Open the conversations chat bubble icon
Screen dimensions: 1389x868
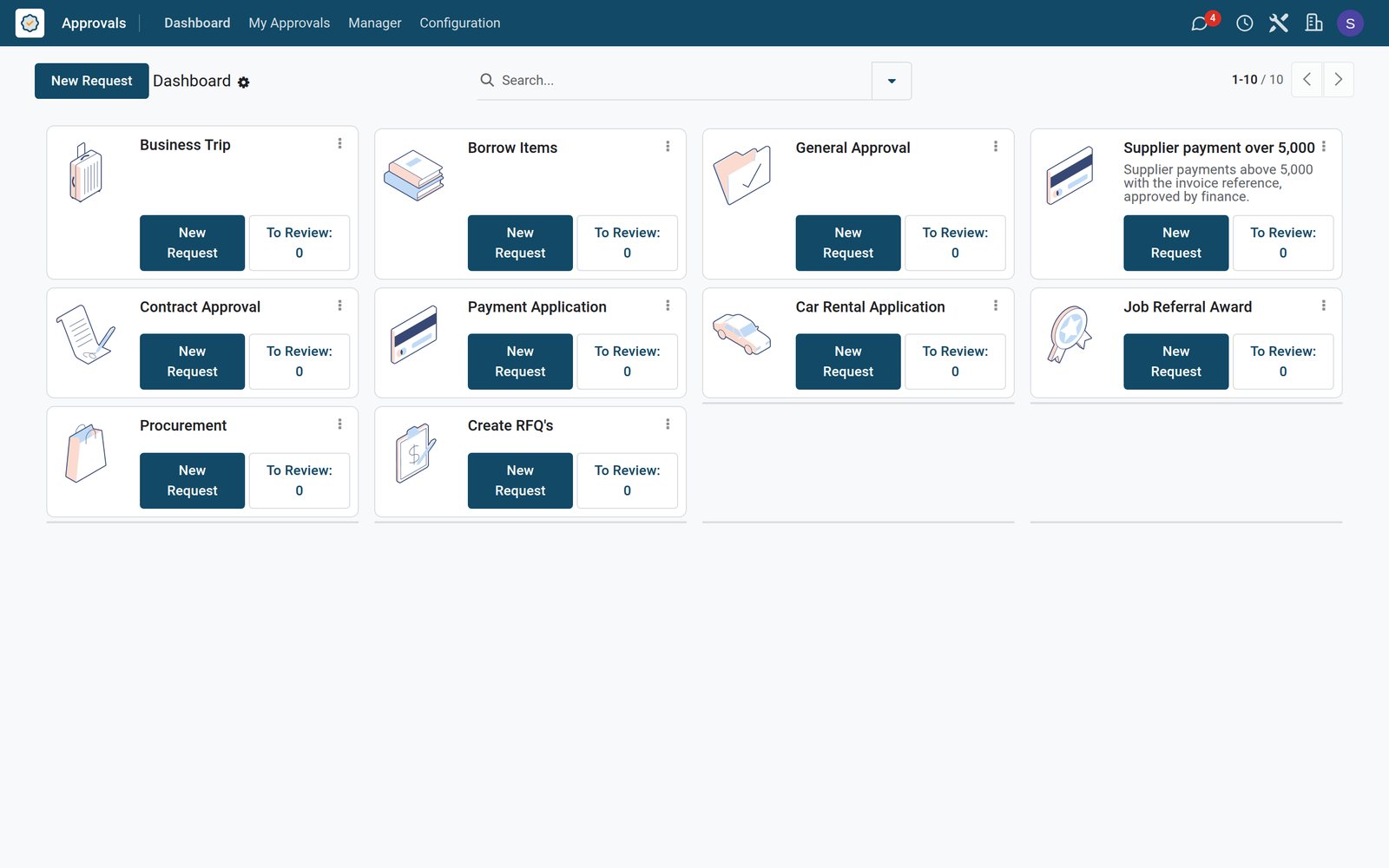click(1200, 23)
